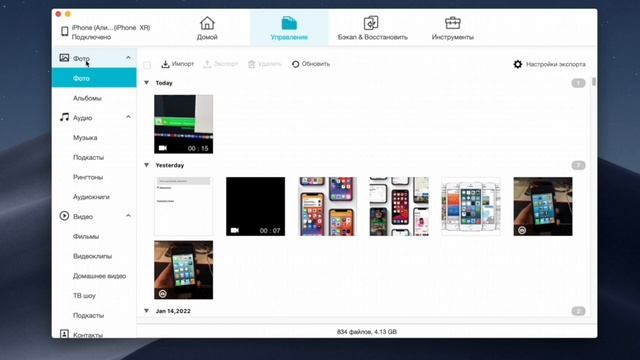
Task: Open Контакты in the sidebar
Action: 88,335
